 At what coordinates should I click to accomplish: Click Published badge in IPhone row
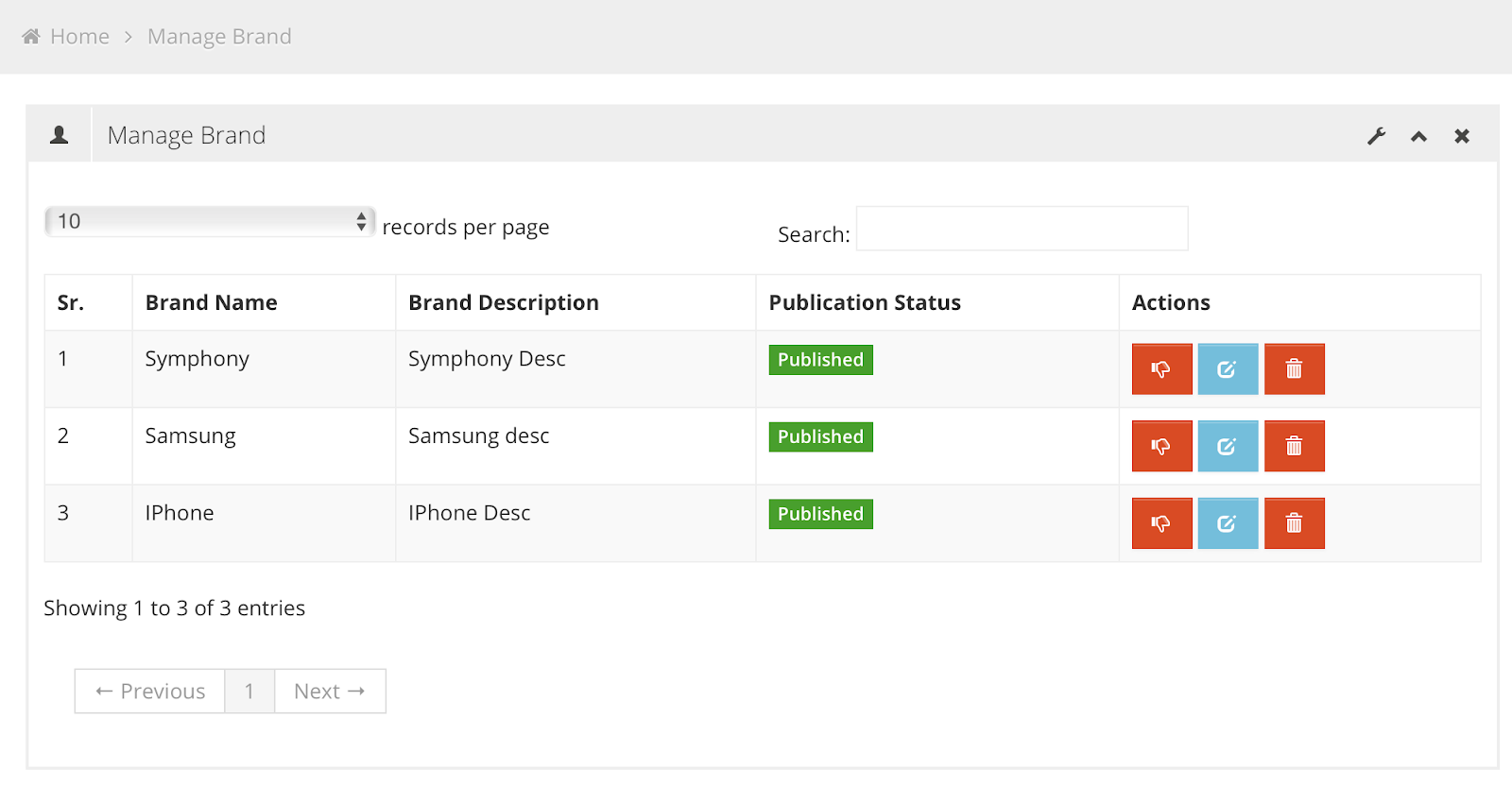[820, 515]
